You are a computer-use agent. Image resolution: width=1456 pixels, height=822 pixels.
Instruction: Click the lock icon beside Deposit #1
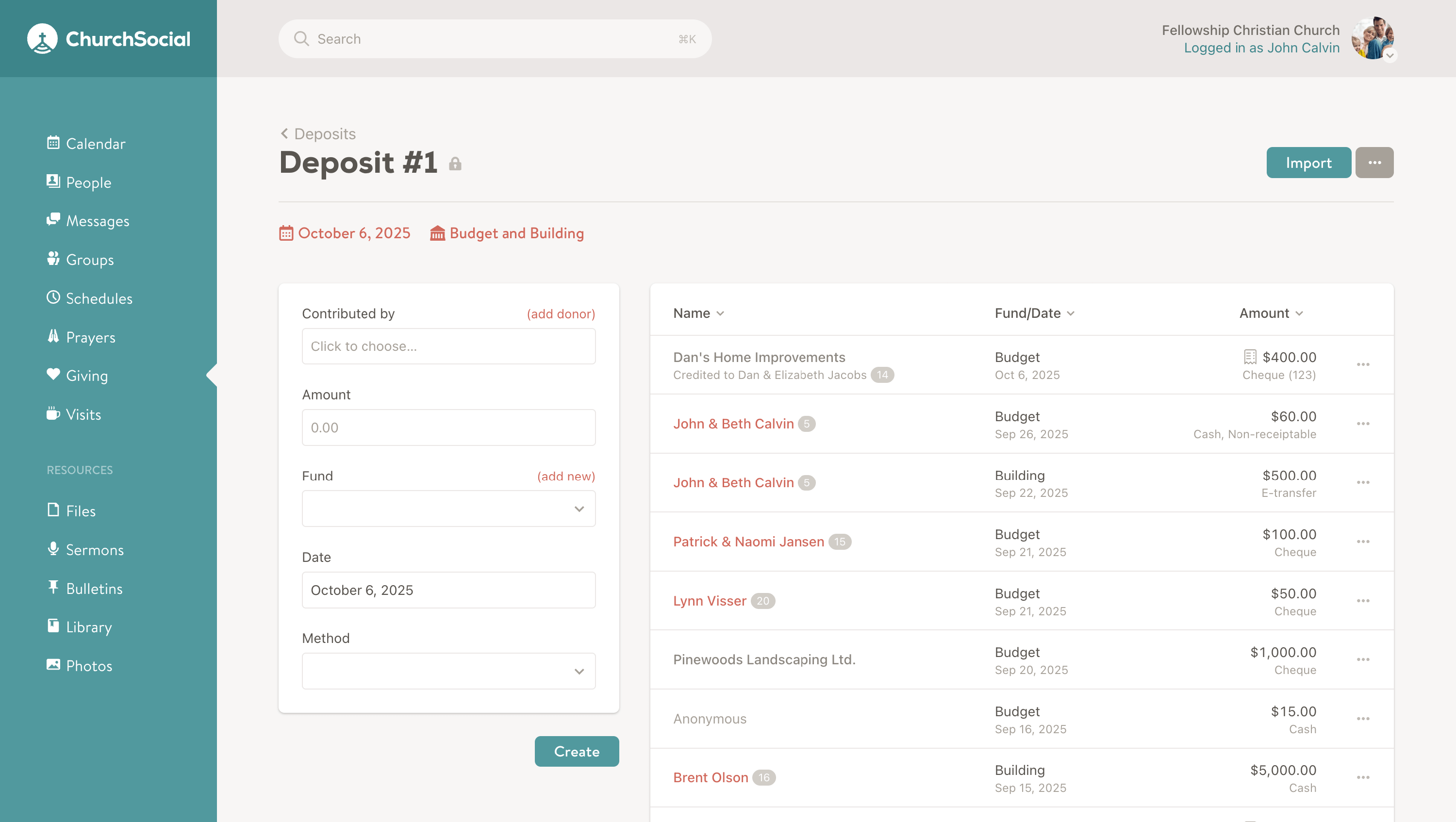pyautogui.click(x=455, y=164)
